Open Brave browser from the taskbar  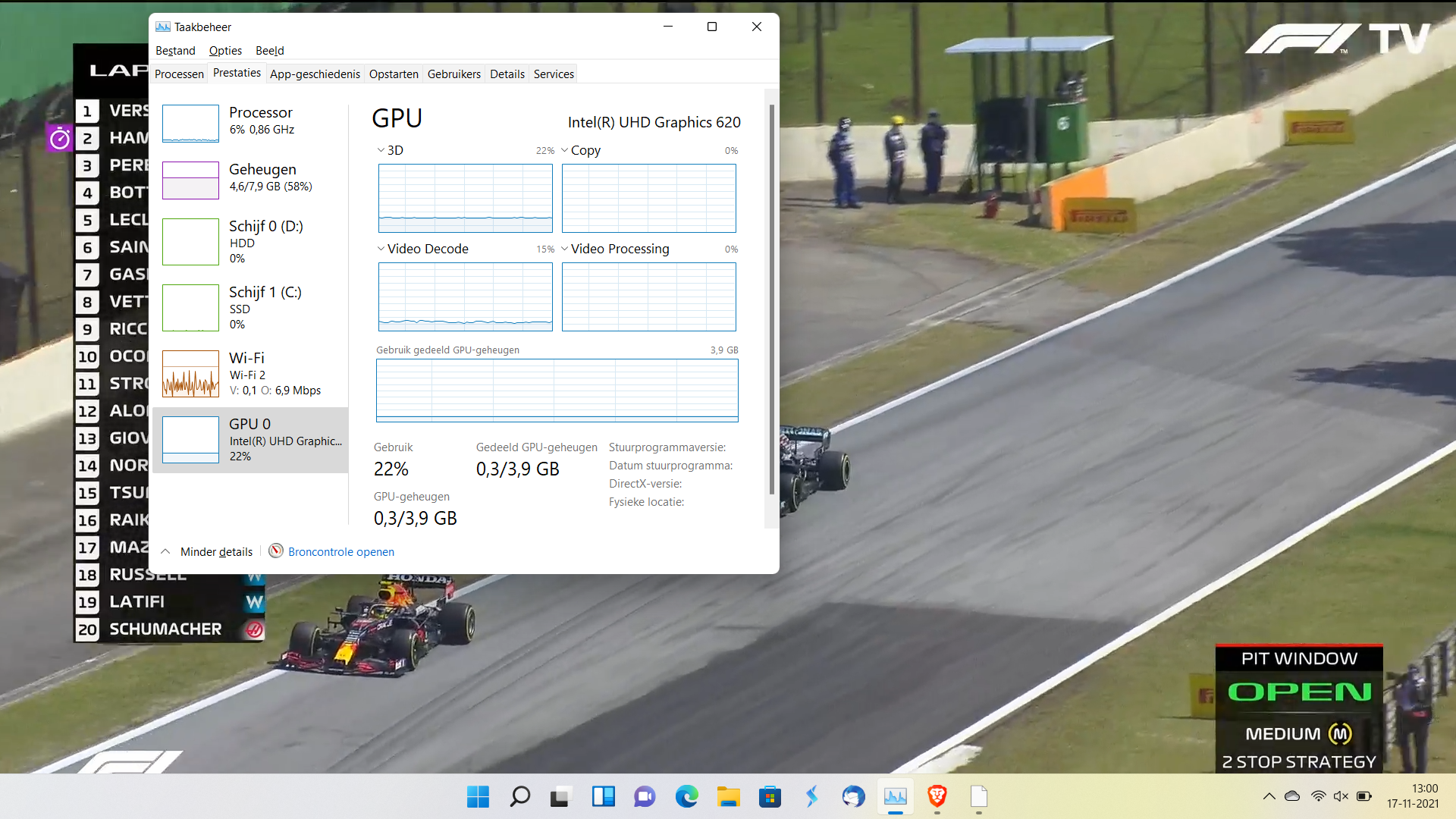pyautogui.click(x=937, y=797)
